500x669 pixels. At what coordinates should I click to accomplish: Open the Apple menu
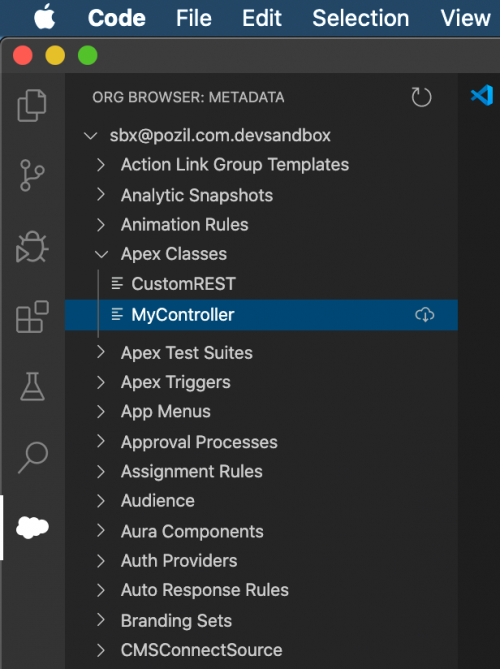pyautogui.click(x=45, y=17)
